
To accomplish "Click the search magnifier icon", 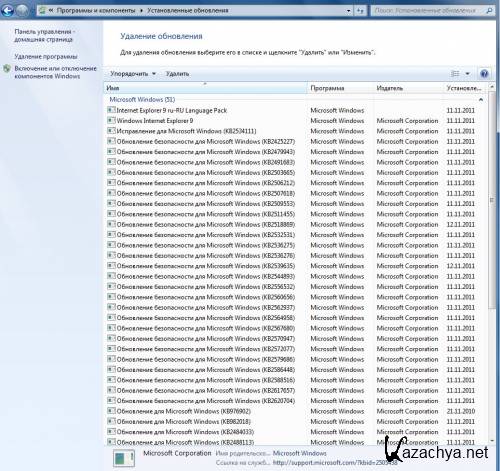I will 489,11.
